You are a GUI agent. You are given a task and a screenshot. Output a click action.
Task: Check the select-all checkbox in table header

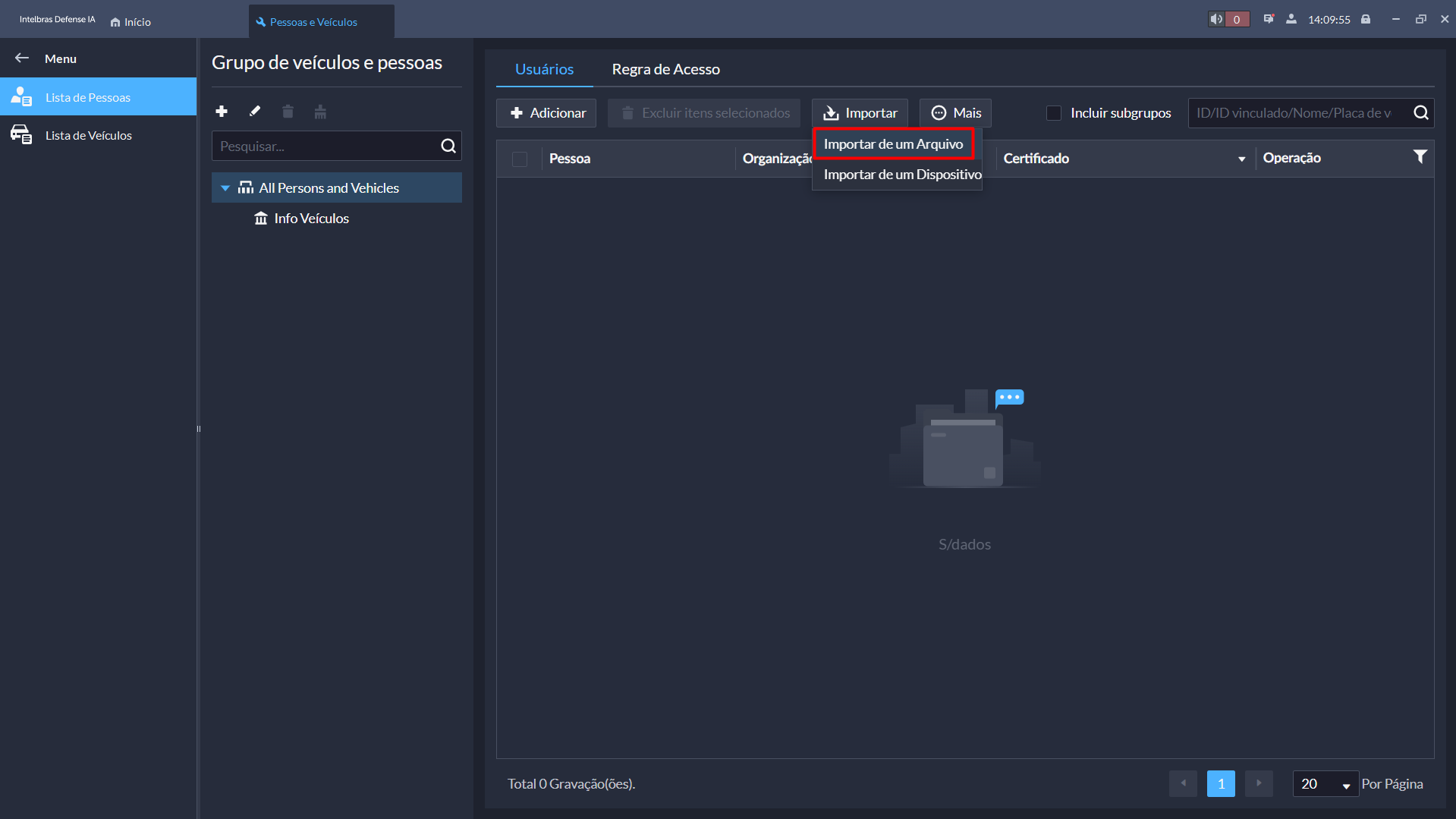(x=520, y=159)
